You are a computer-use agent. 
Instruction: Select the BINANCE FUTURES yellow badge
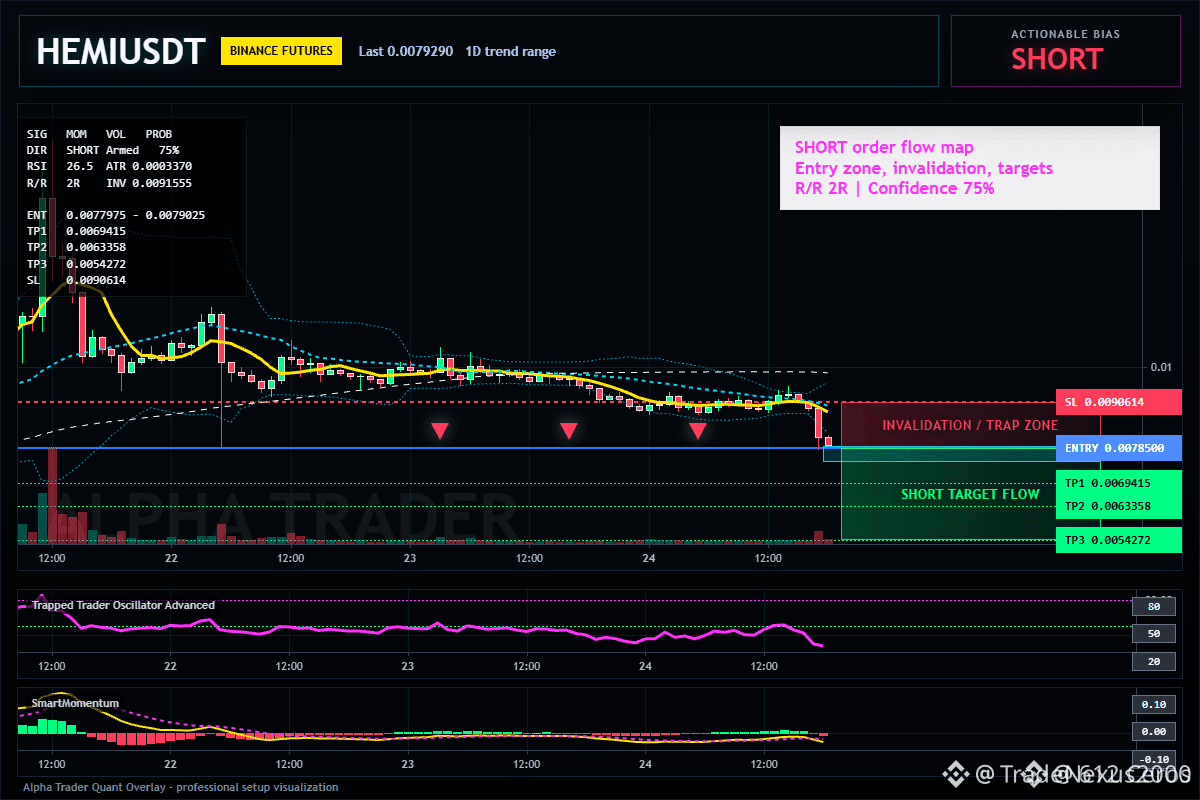tap(281, 51)
